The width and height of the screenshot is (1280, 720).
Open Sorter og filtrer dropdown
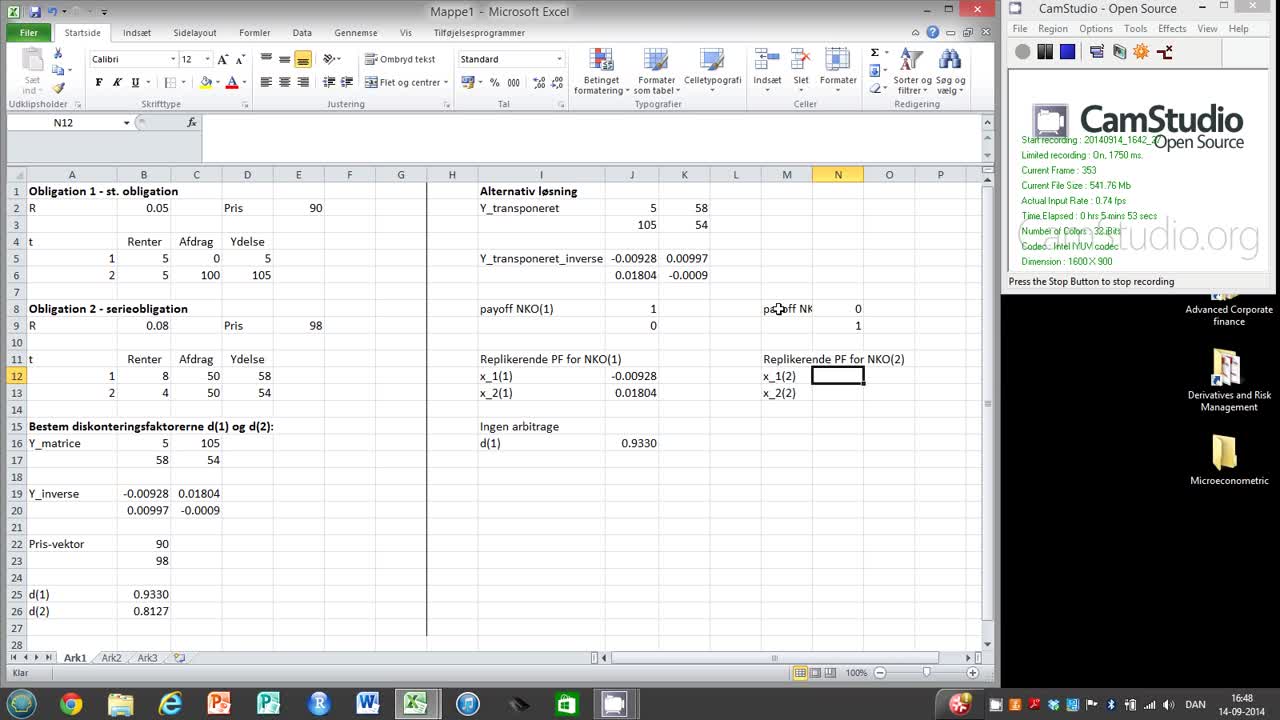coord(912,71)
